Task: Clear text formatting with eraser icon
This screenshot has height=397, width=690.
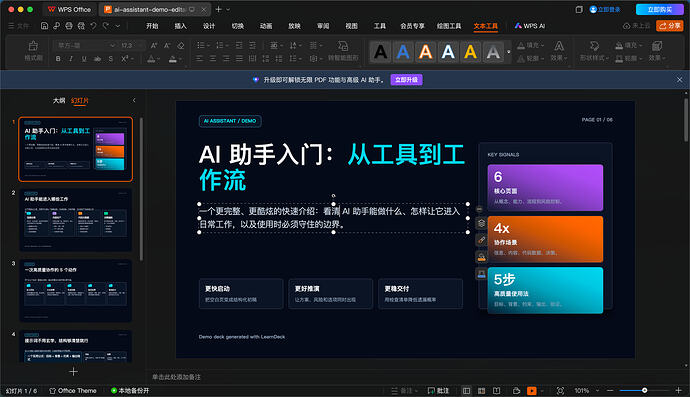Action: click(x=180, y=45)
